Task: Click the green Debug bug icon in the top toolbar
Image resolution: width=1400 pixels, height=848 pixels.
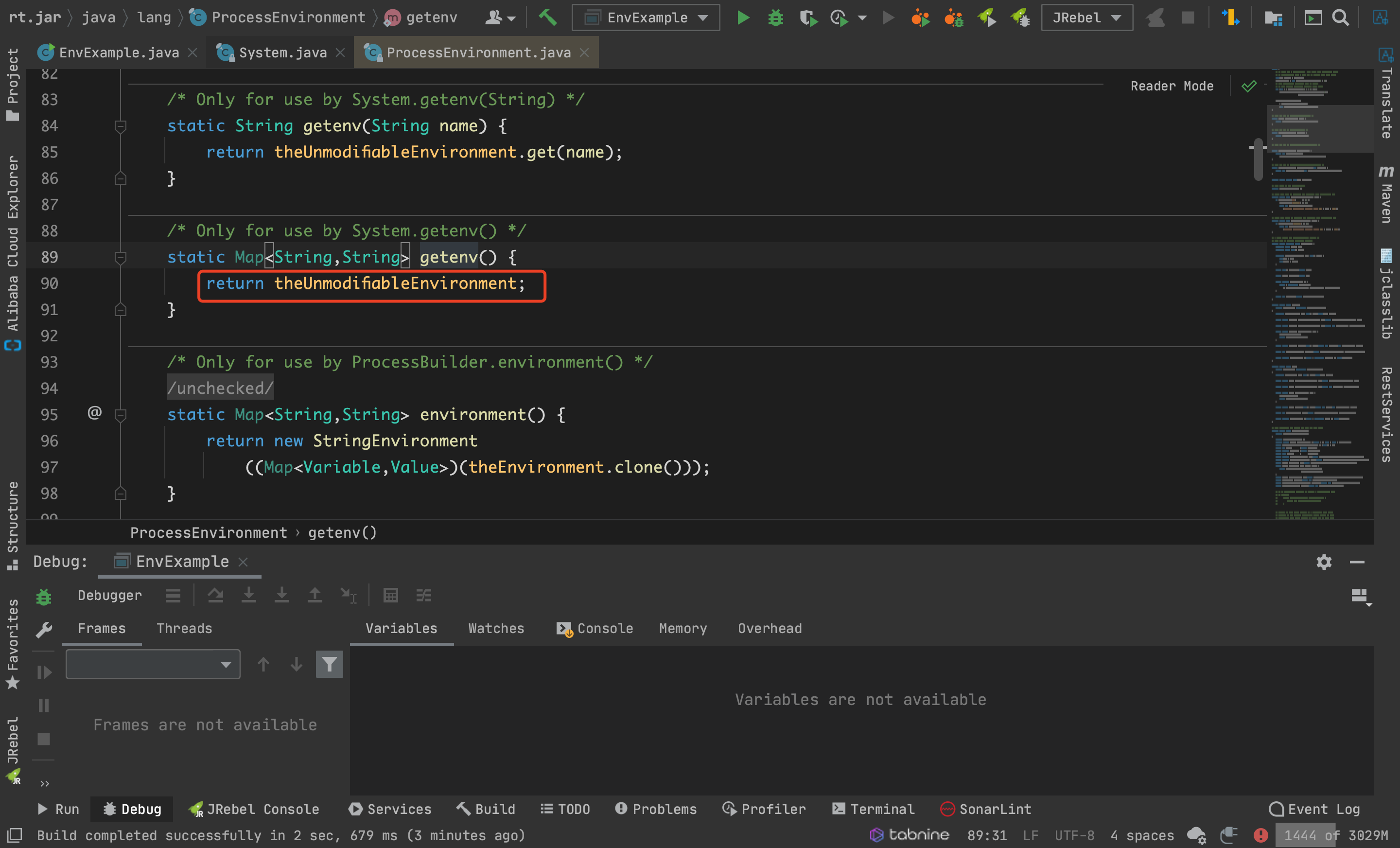Action: (775, 18)
